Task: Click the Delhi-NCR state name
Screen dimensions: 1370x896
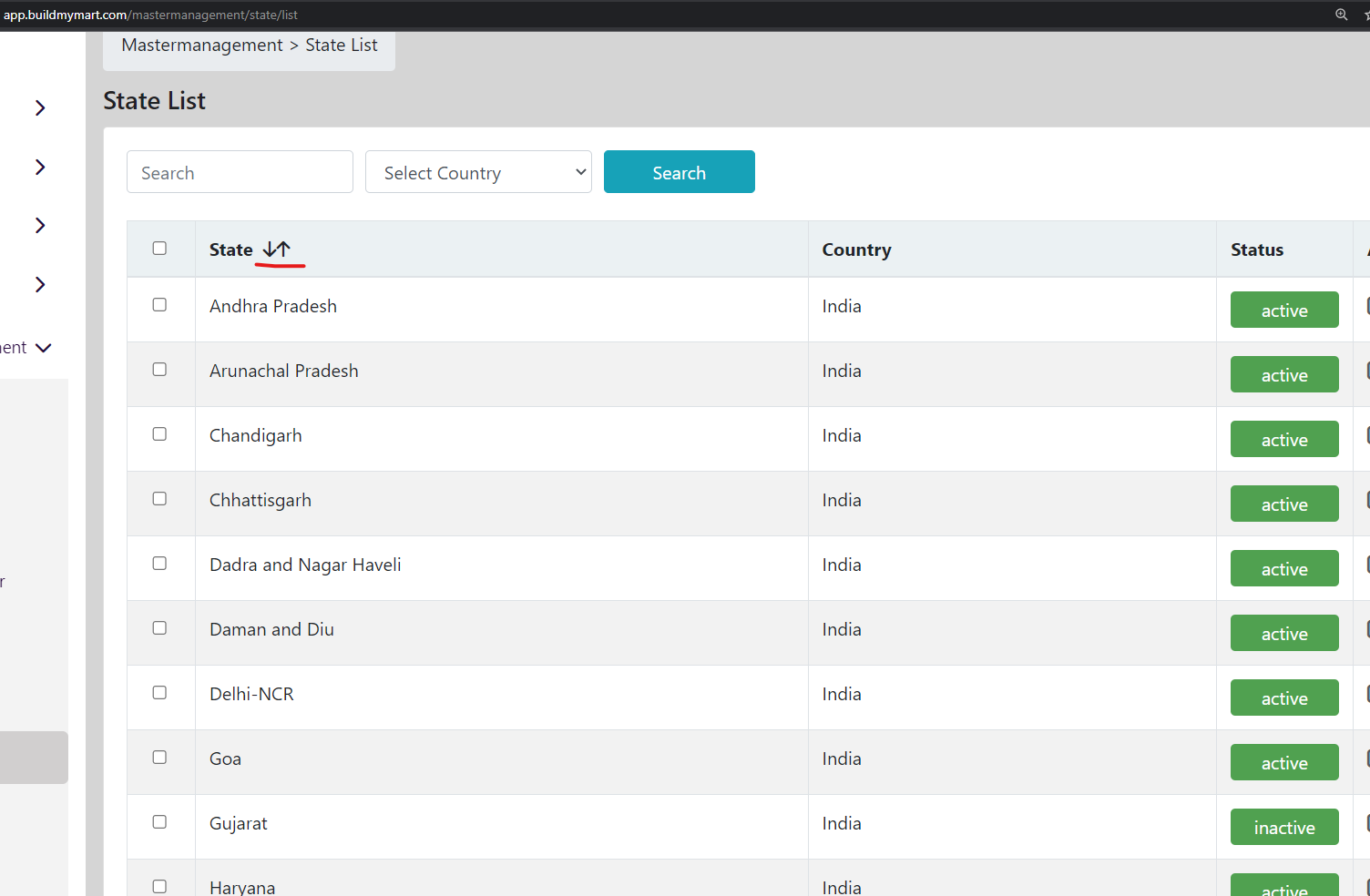Action: click(x=251, y=694)
